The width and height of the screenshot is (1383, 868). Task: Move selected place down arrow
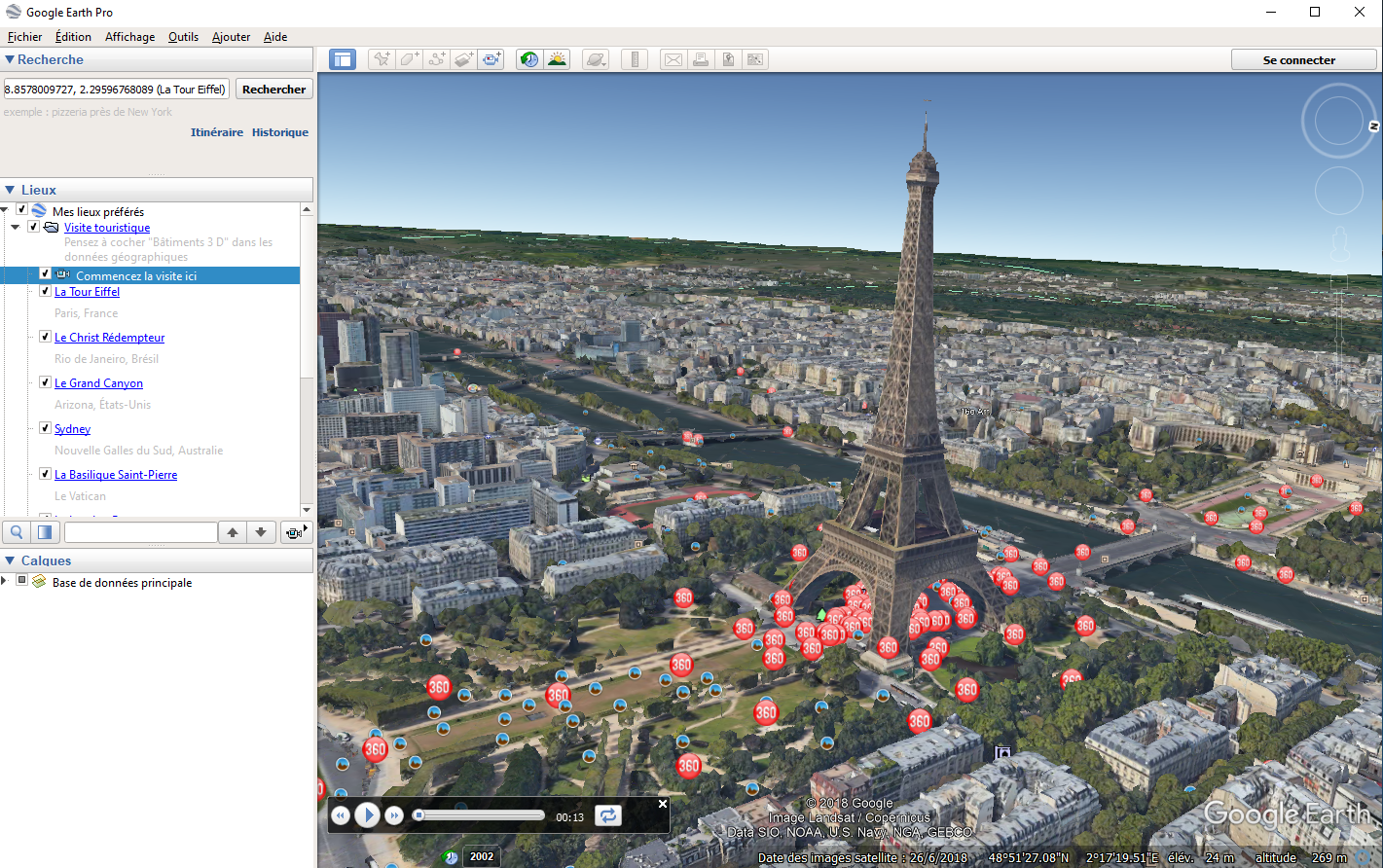261,532
